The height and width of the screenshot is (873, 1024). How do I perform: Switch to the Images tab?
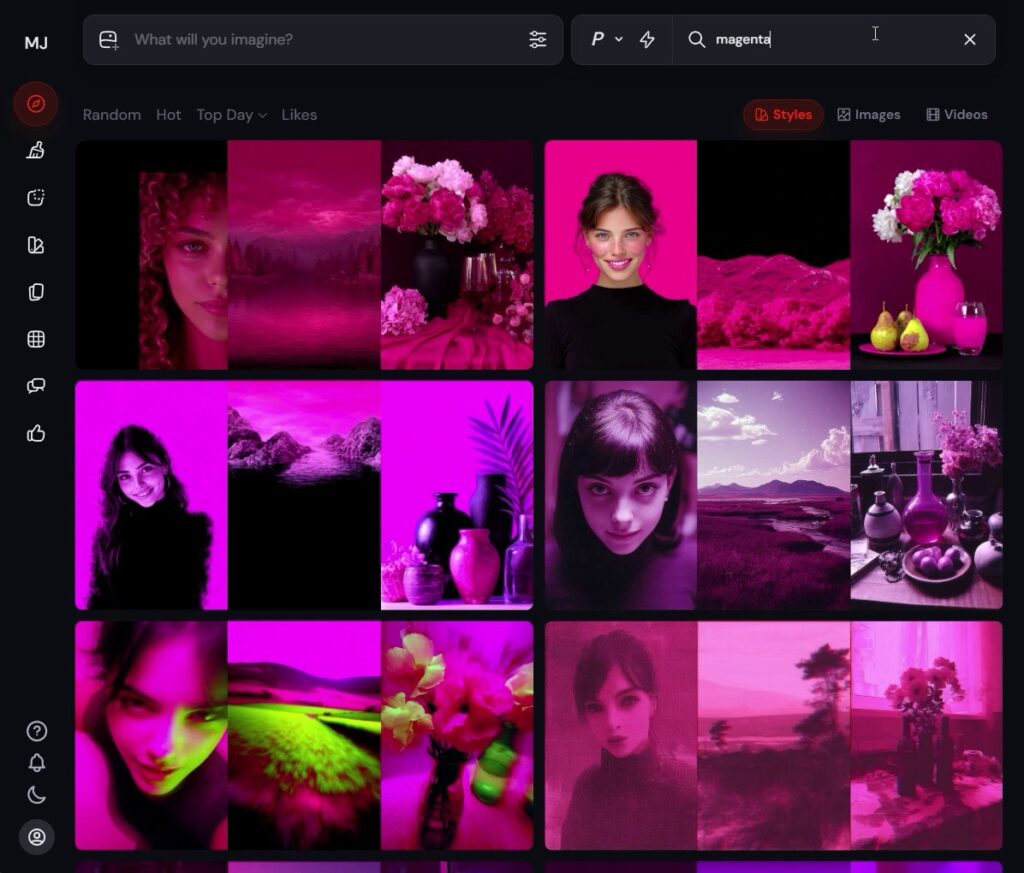coord(868,115)
